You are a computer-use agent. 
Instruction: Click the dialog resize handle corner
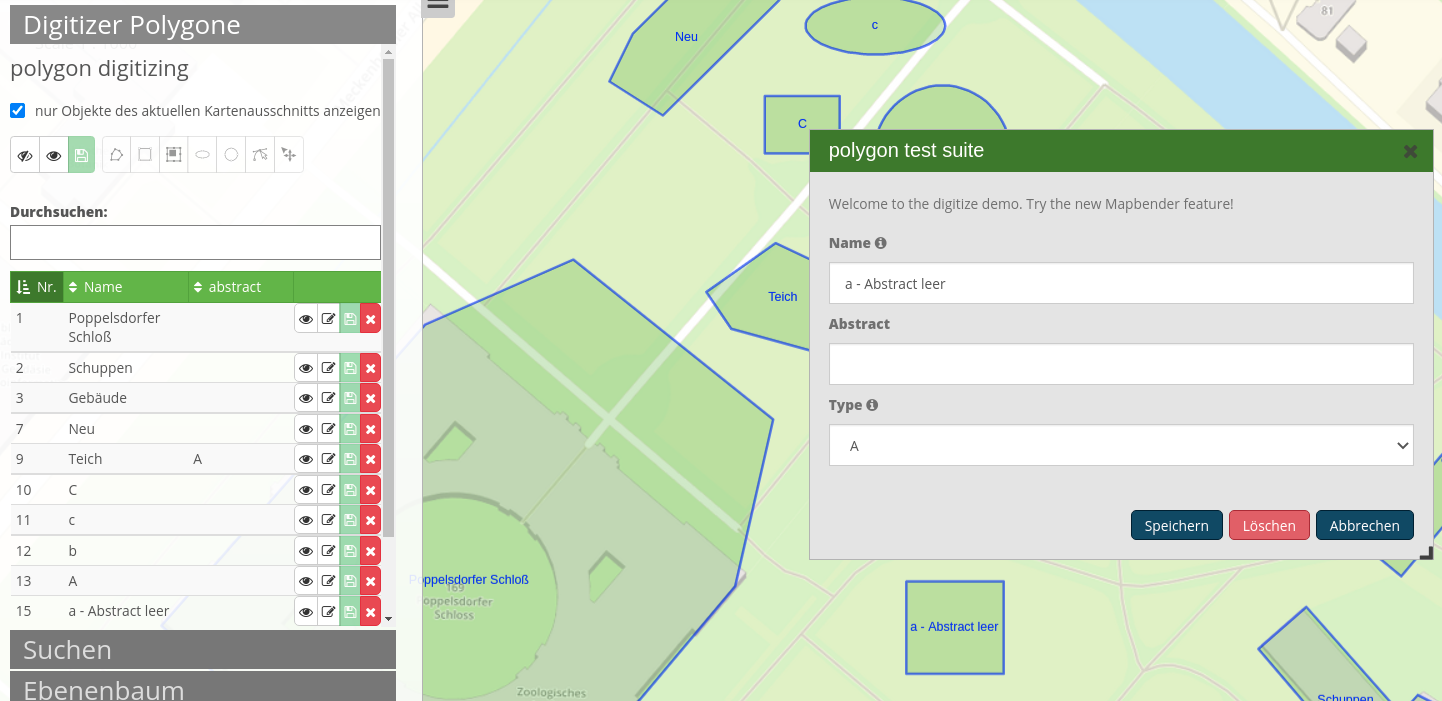click(x=1427, y=552)
